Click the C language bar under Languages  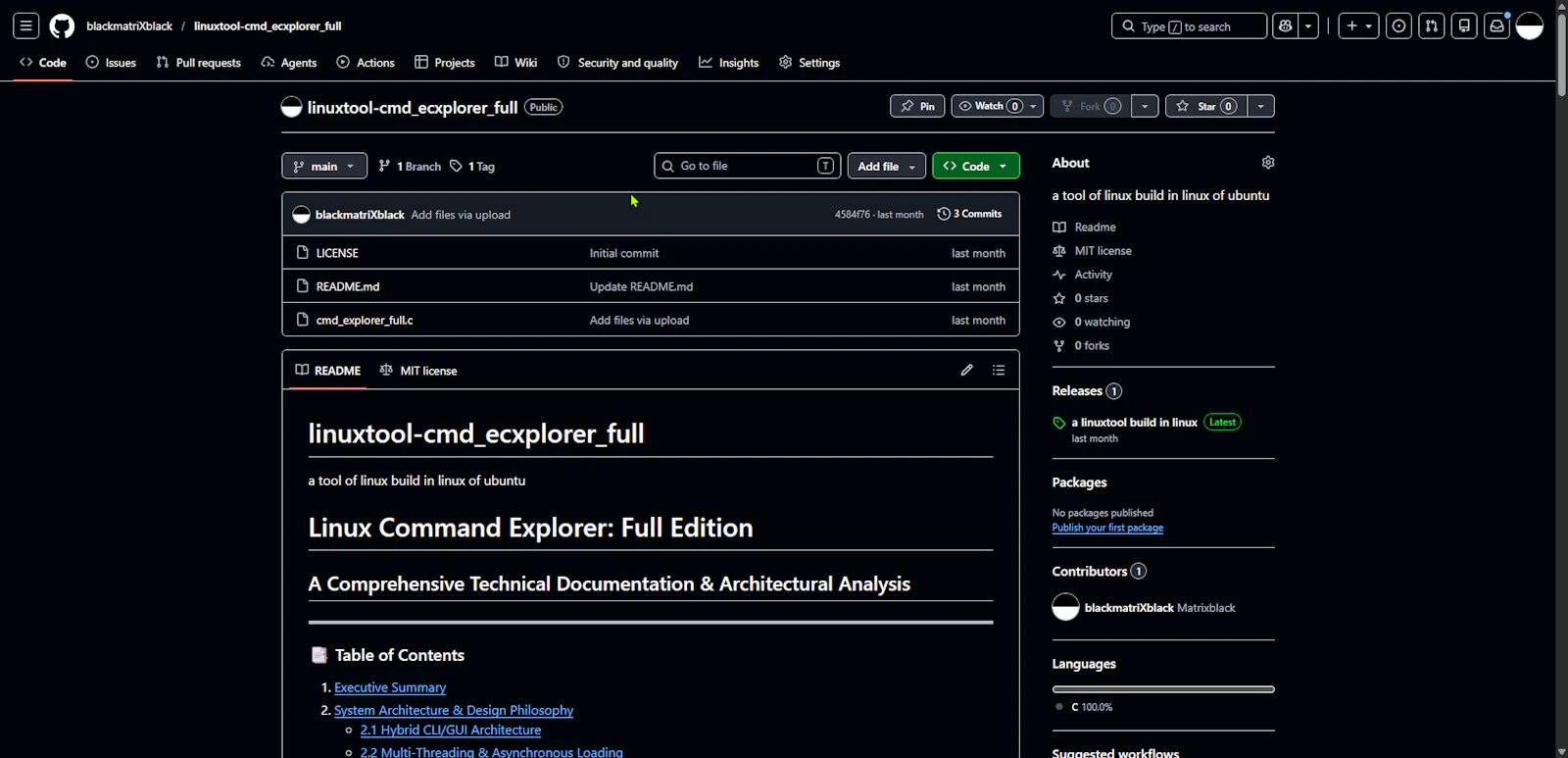point(1163,689)
